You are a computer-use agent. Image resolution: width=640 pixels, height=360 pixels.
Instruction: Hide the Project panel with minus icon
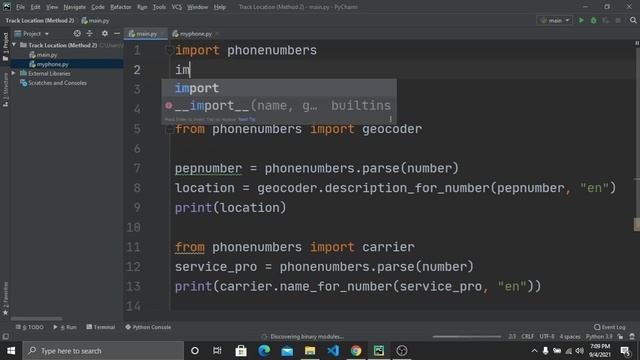click(117, 33)
